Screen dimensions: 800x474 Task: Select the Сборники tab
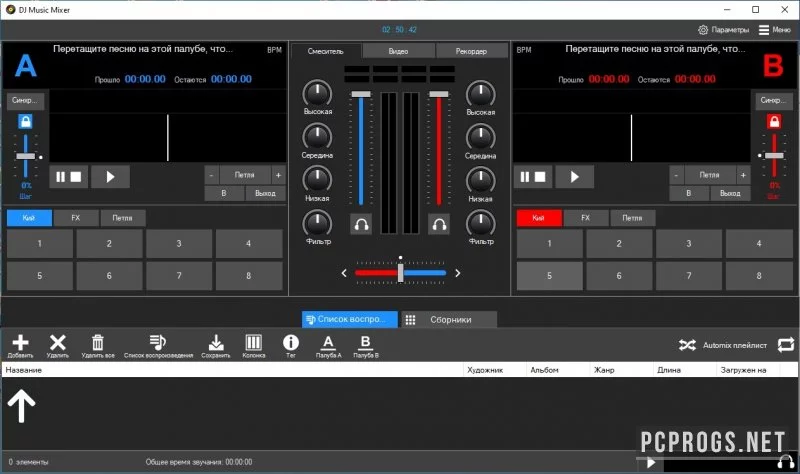(x=449, y=319)
